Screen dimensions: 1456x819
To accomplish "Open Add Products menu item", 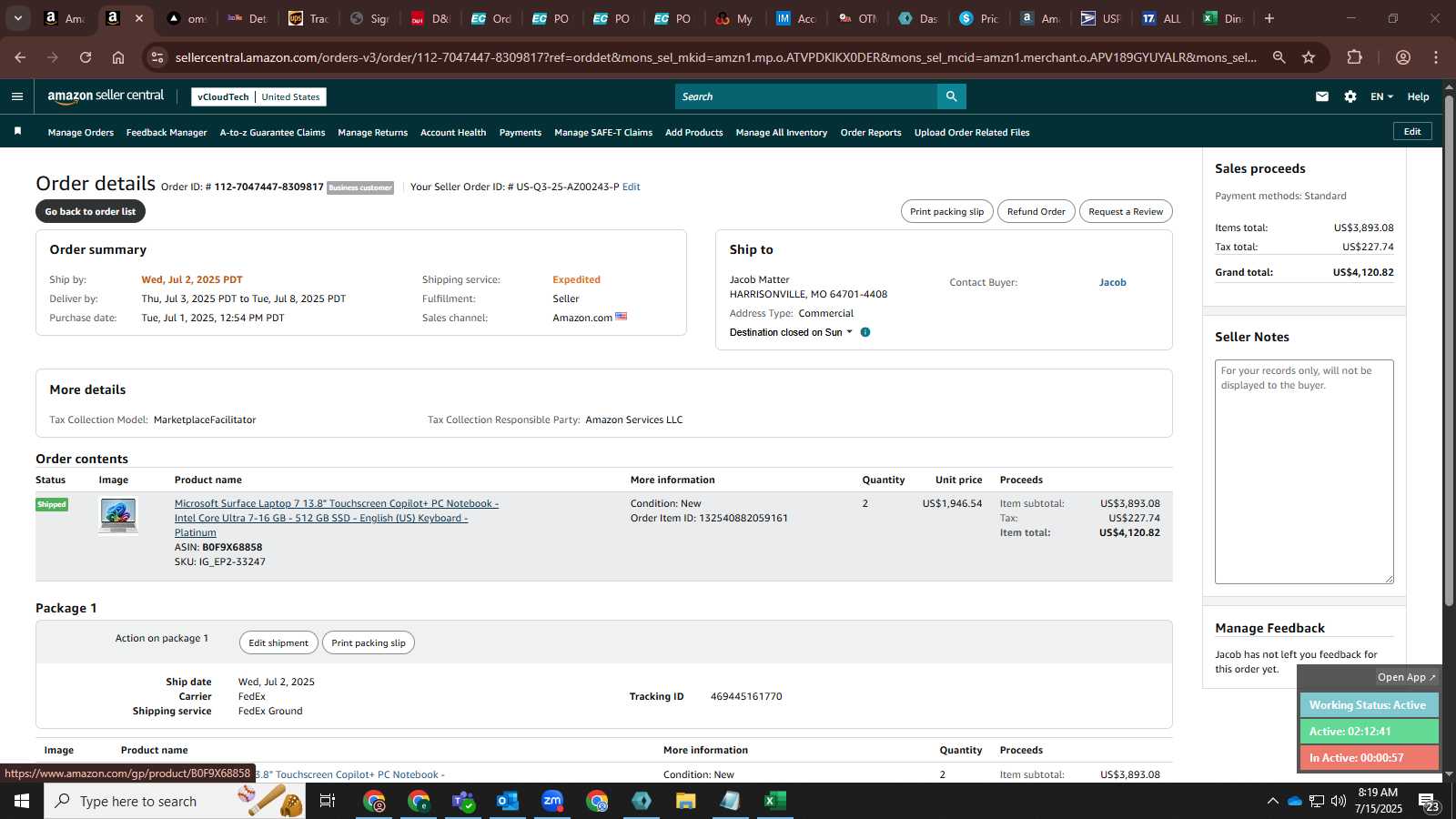I will 694,133.
